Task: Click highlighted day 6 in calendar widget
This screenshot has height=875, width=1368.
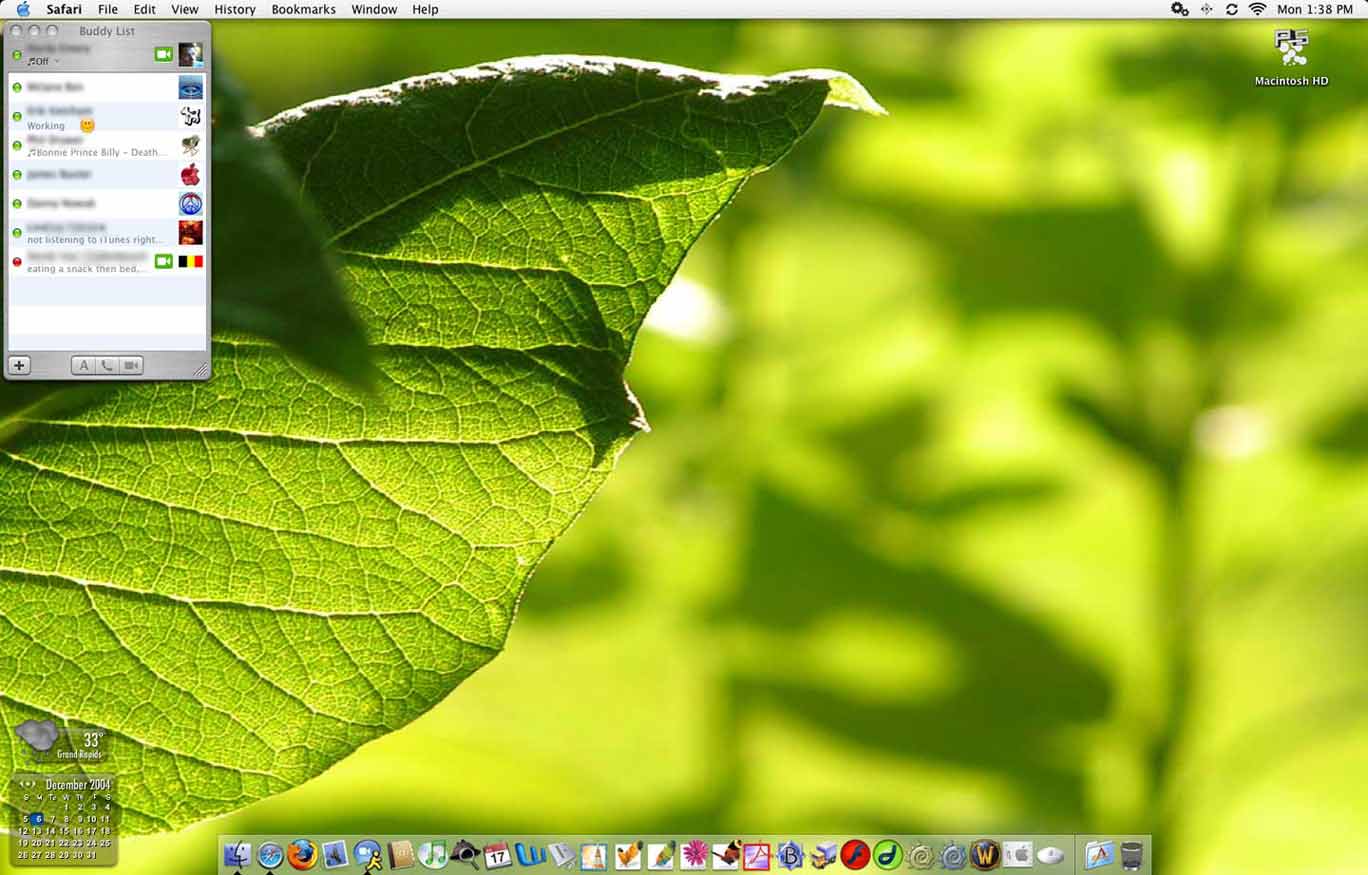Action: 37,819
